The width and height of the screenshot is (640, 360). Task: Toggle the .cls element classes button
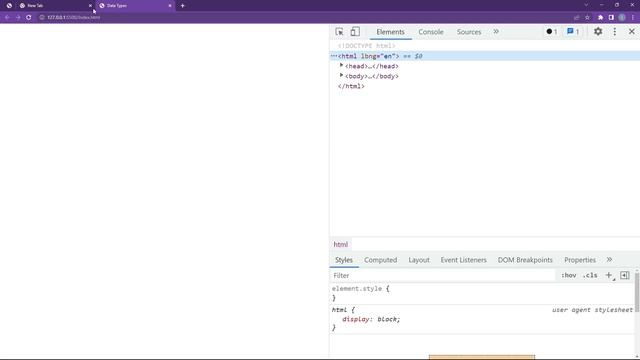coord(590,276)
